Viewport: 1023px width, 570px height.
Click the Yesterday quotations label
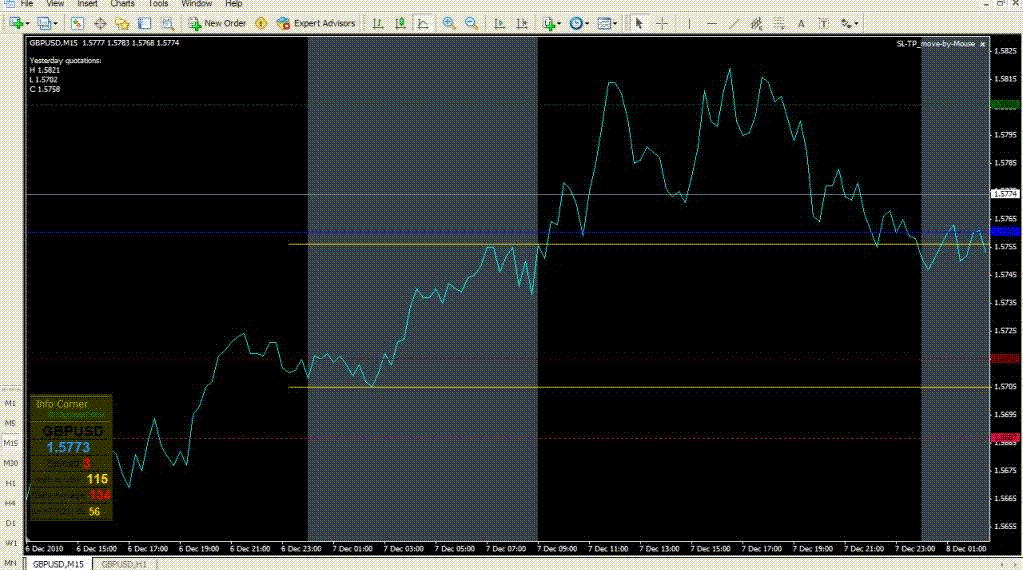click(x=65, y=60)
